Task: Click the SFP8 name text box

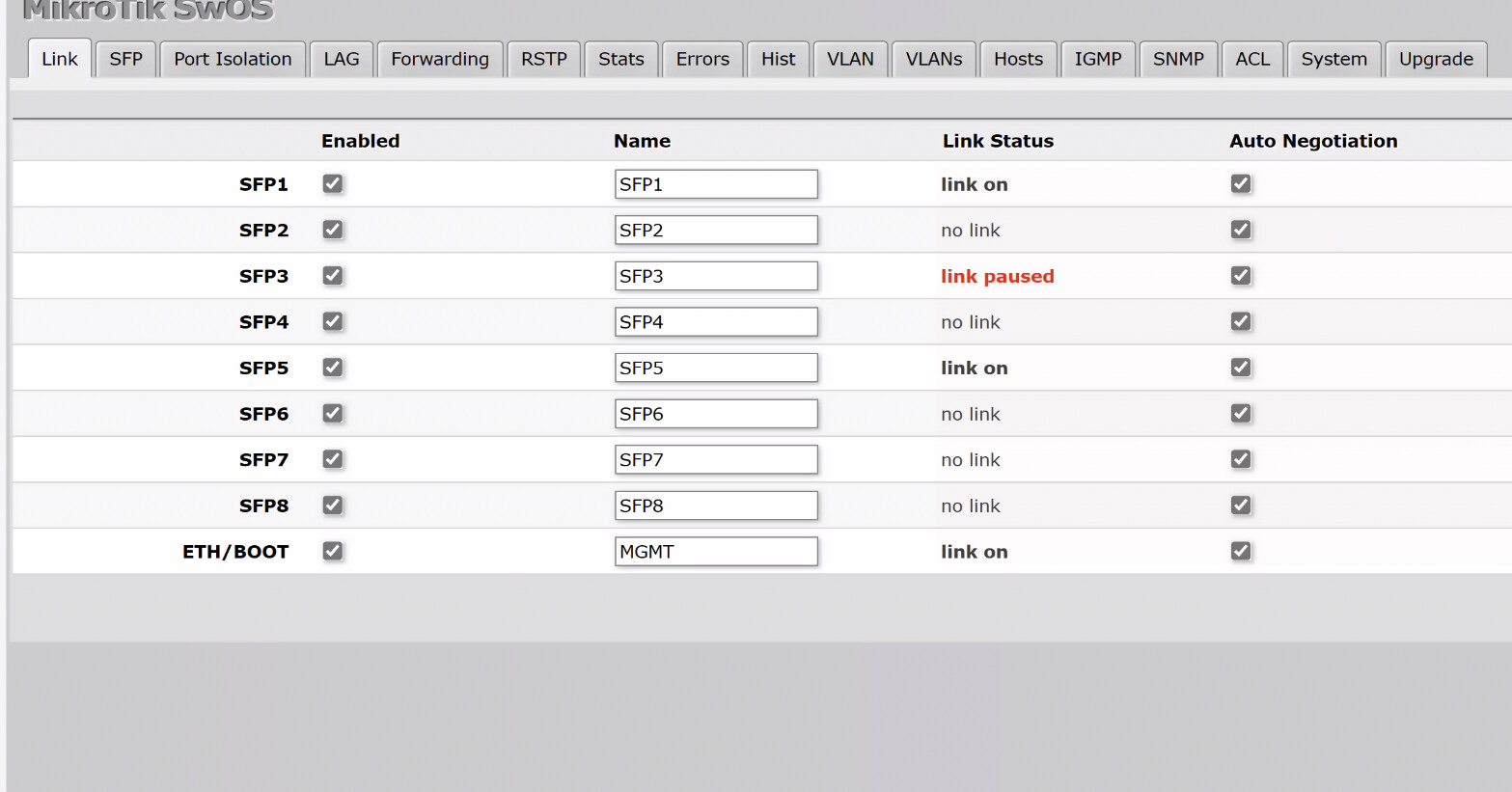Action: 716,505
